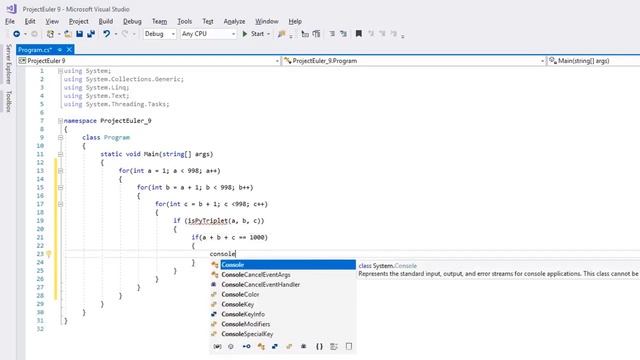Collapse the namespace ProjectEuler_9 block
This screenshot has height=360, width=640.
(x=60, y=121)
